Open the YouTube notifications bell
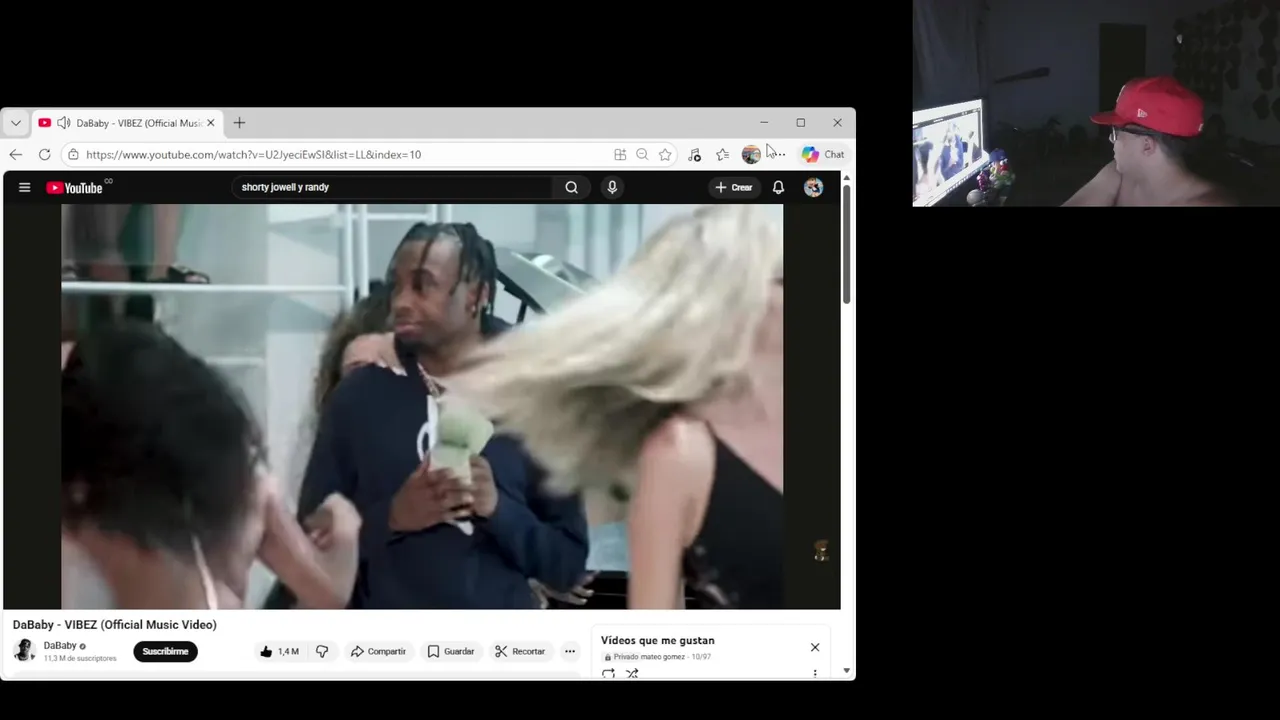 (x=778, y=187)
